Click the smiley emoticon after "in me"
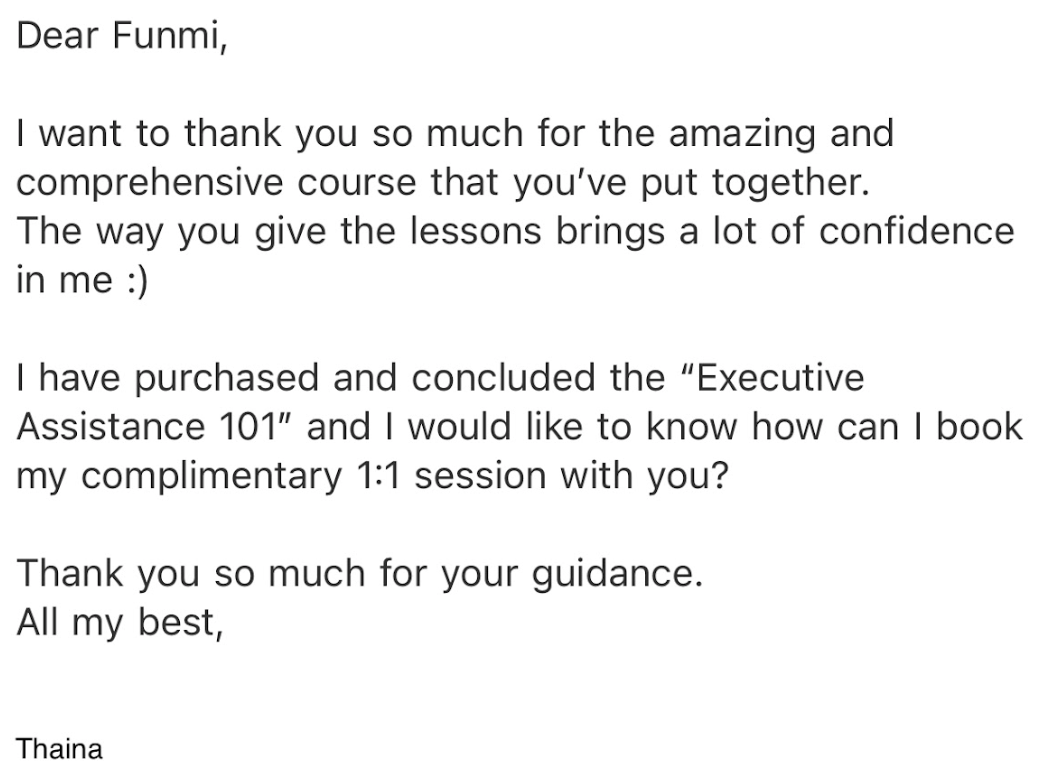This screenshot has height=768, width=1058. [134, 281]
